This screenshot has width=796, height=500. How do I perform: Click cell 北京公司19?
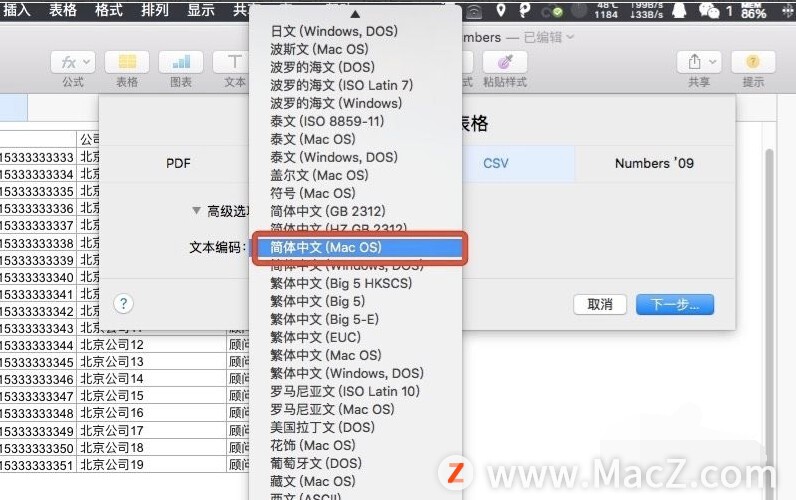click(x=151, y=464)
